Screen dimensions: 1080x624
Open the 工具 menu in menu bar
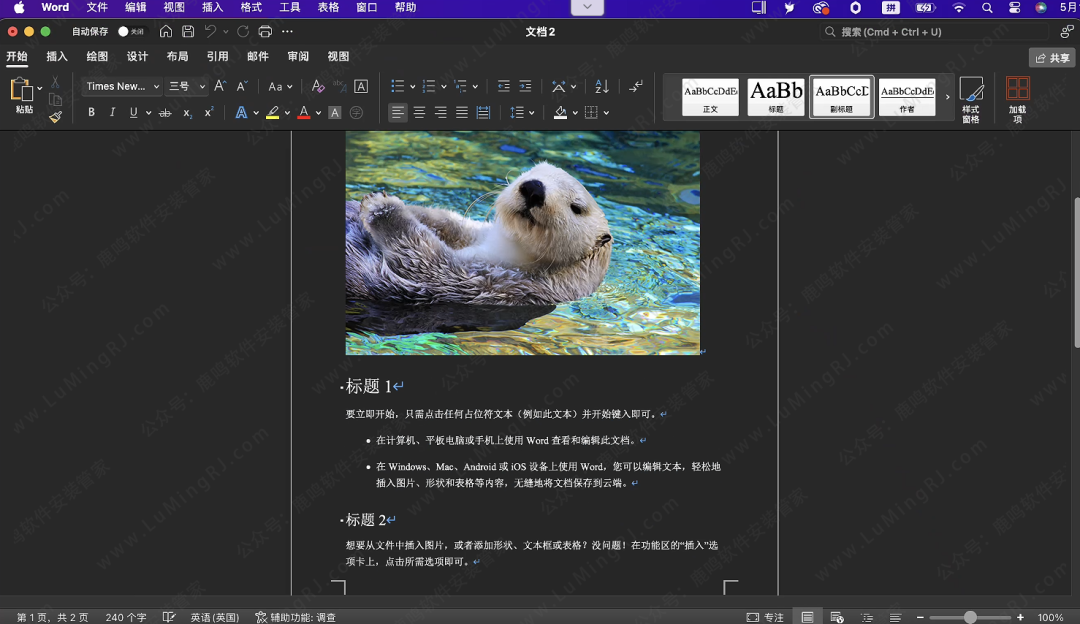[289, 8]
